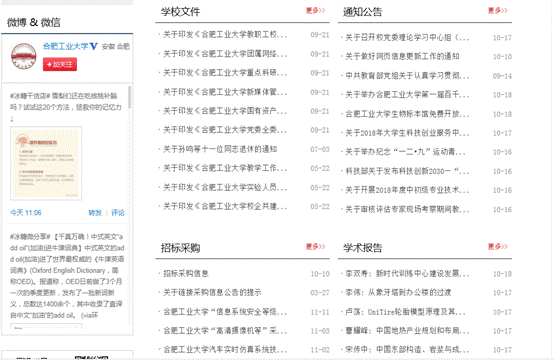Click the 今天 11:06 timestamp link

pos(26,213)
